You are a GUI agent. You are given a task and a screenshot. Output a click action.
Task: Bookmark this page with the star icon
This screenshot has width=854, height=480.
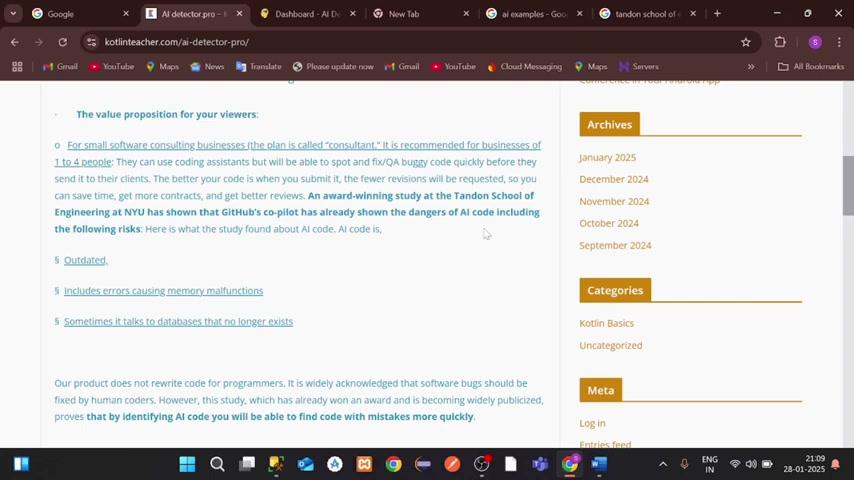tap(746, 42)
